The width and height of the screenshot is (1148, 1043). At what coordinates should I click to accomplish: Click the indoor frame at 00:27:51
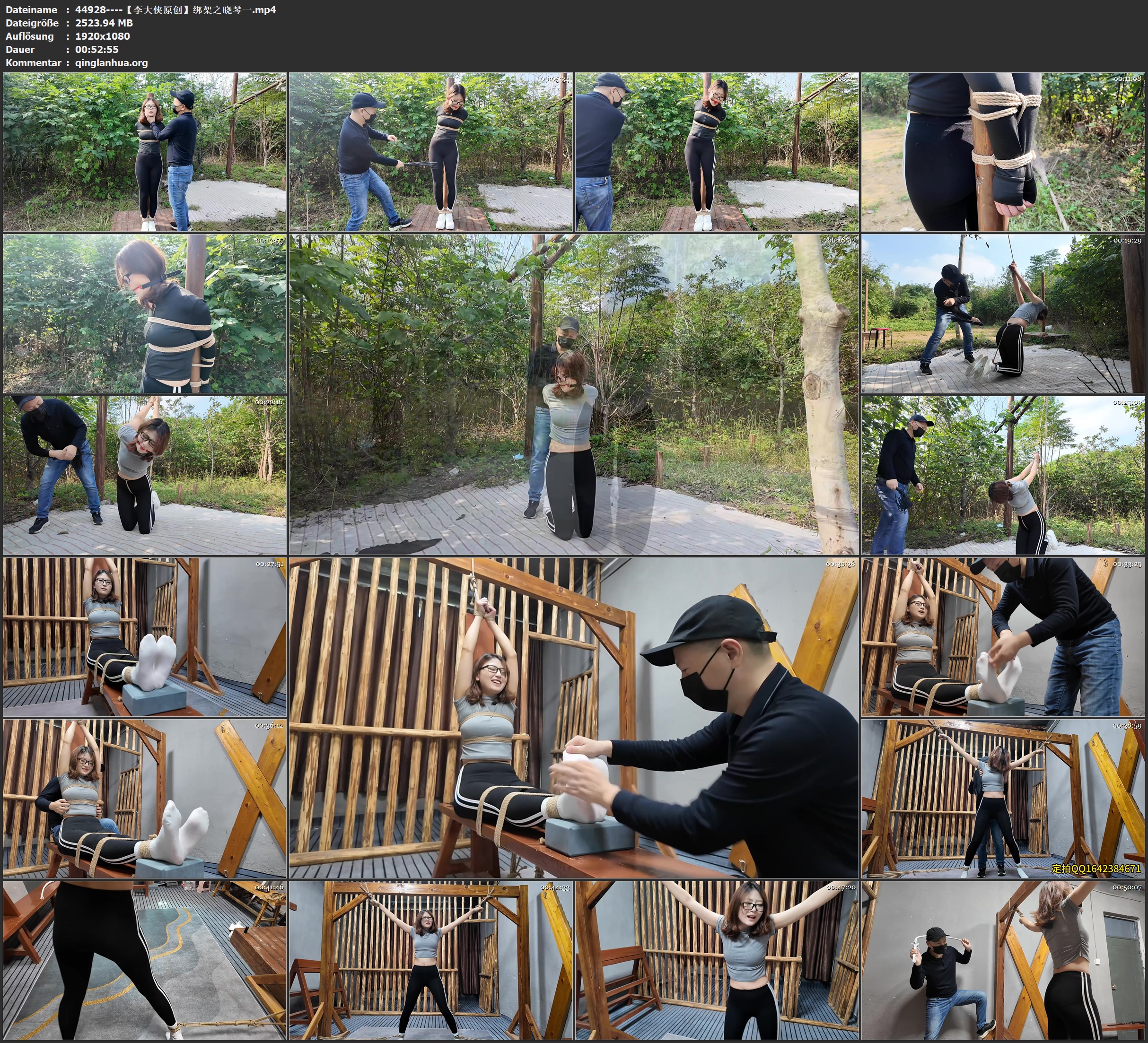(x=145, y=637)
